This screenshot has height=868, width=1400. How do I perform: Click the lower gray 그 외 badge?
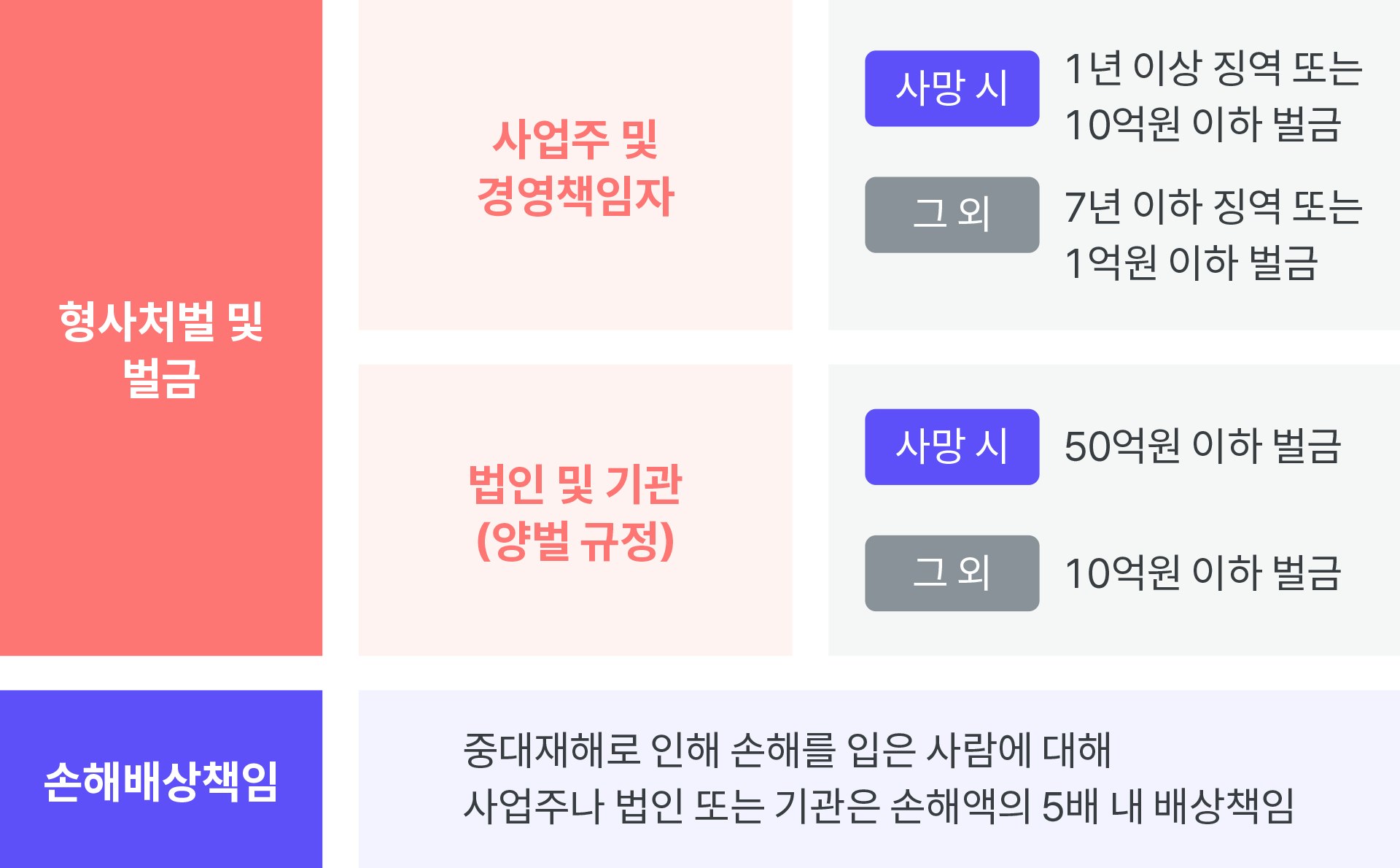[x=952, y=573]
